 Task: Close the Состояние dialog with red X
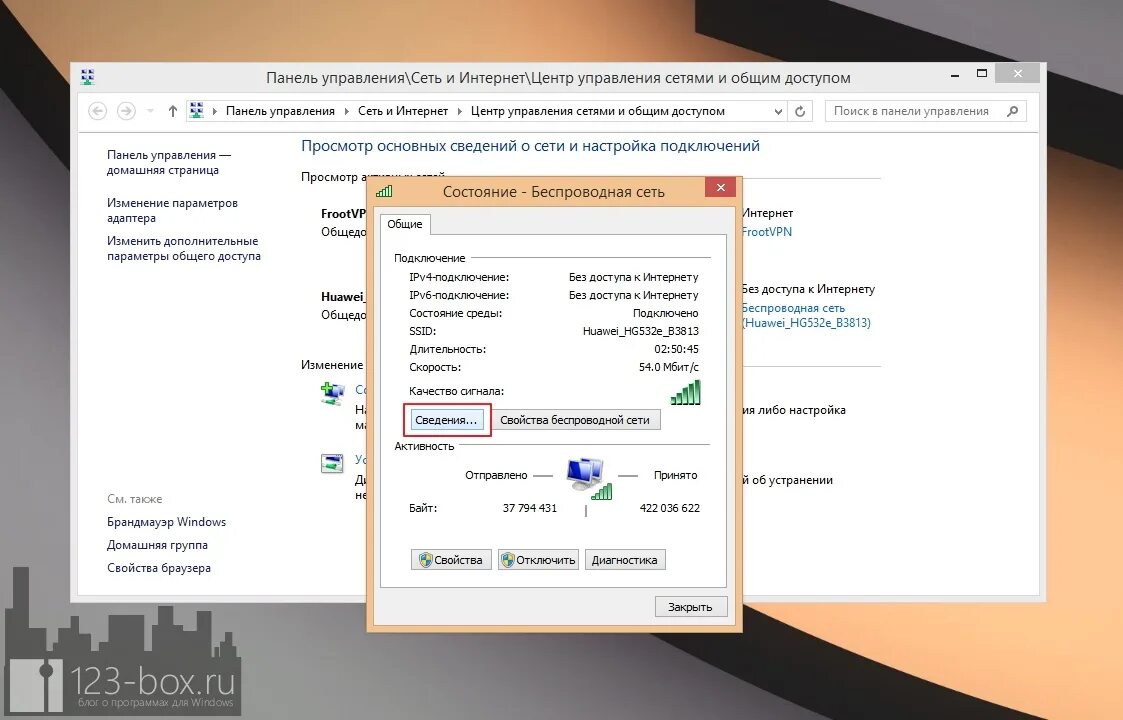720,188
